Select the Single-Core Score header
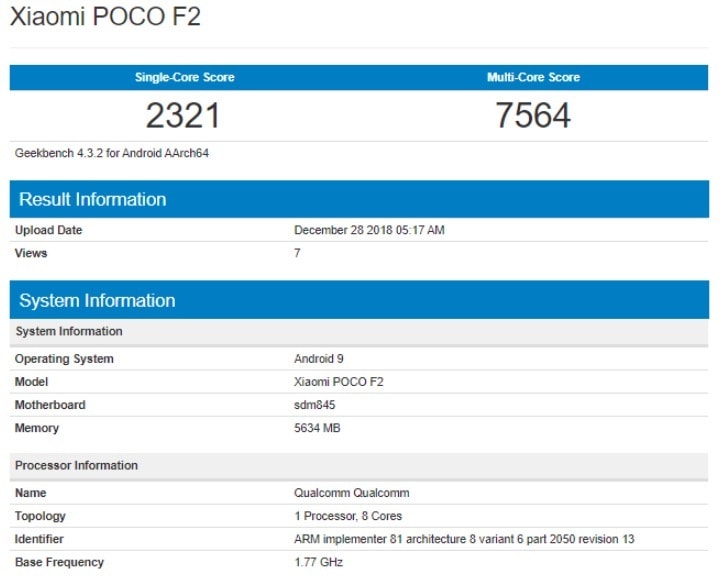 pyautogui.click(x=184, y=77)
